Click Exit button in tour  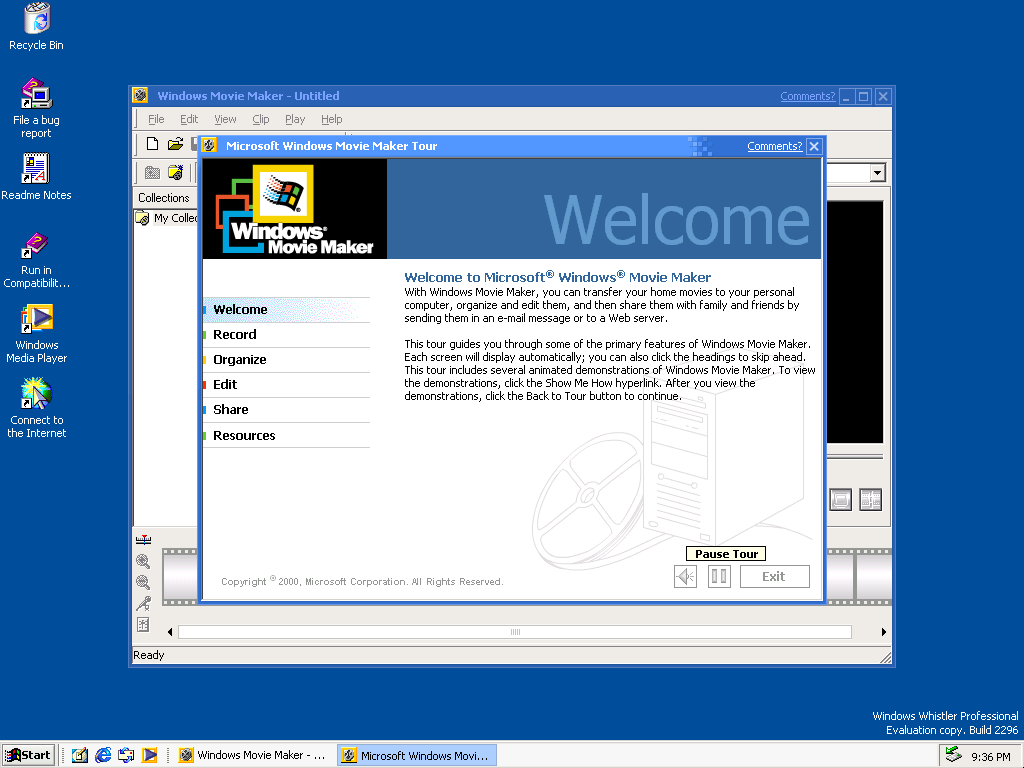(775, 577)
